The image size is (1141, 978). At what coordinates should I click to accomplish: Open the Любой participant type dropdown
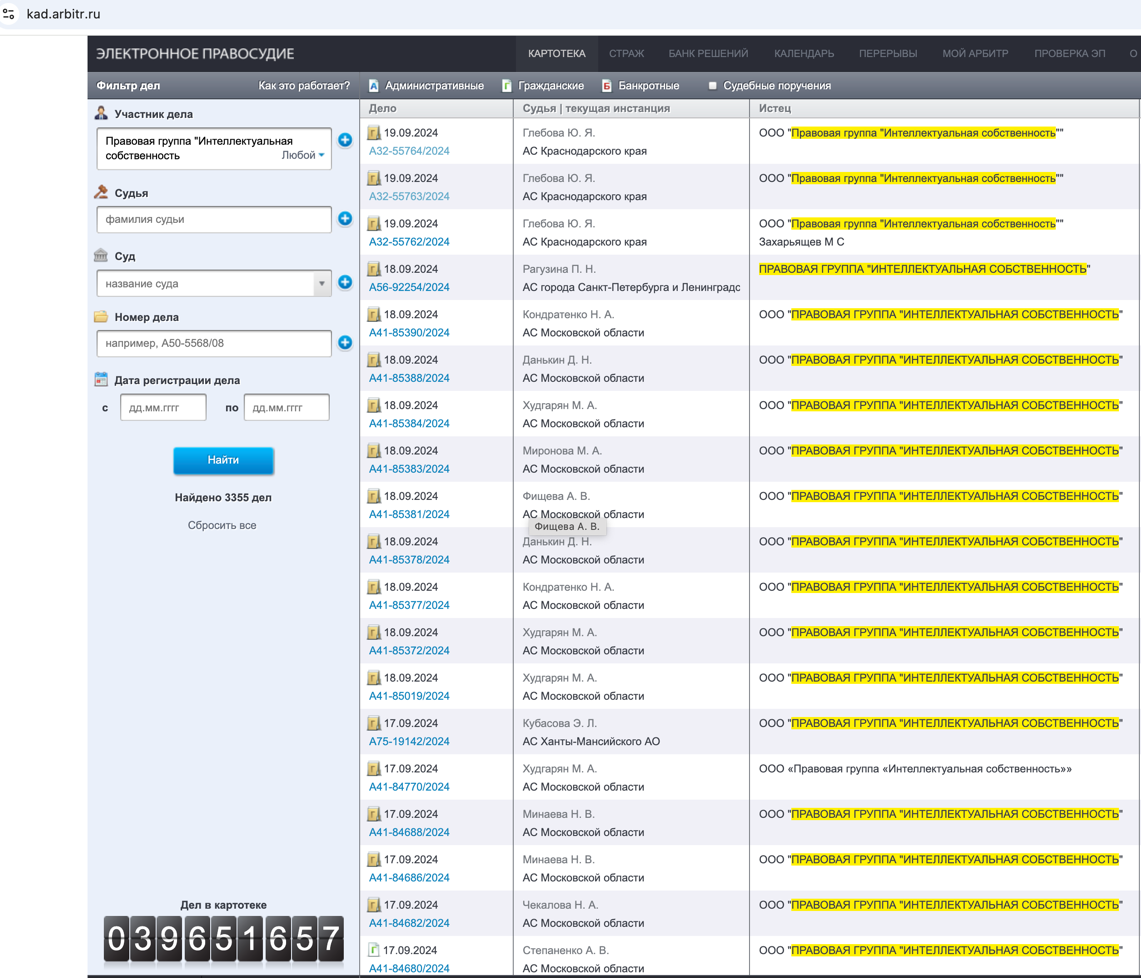tap(303, 155)
